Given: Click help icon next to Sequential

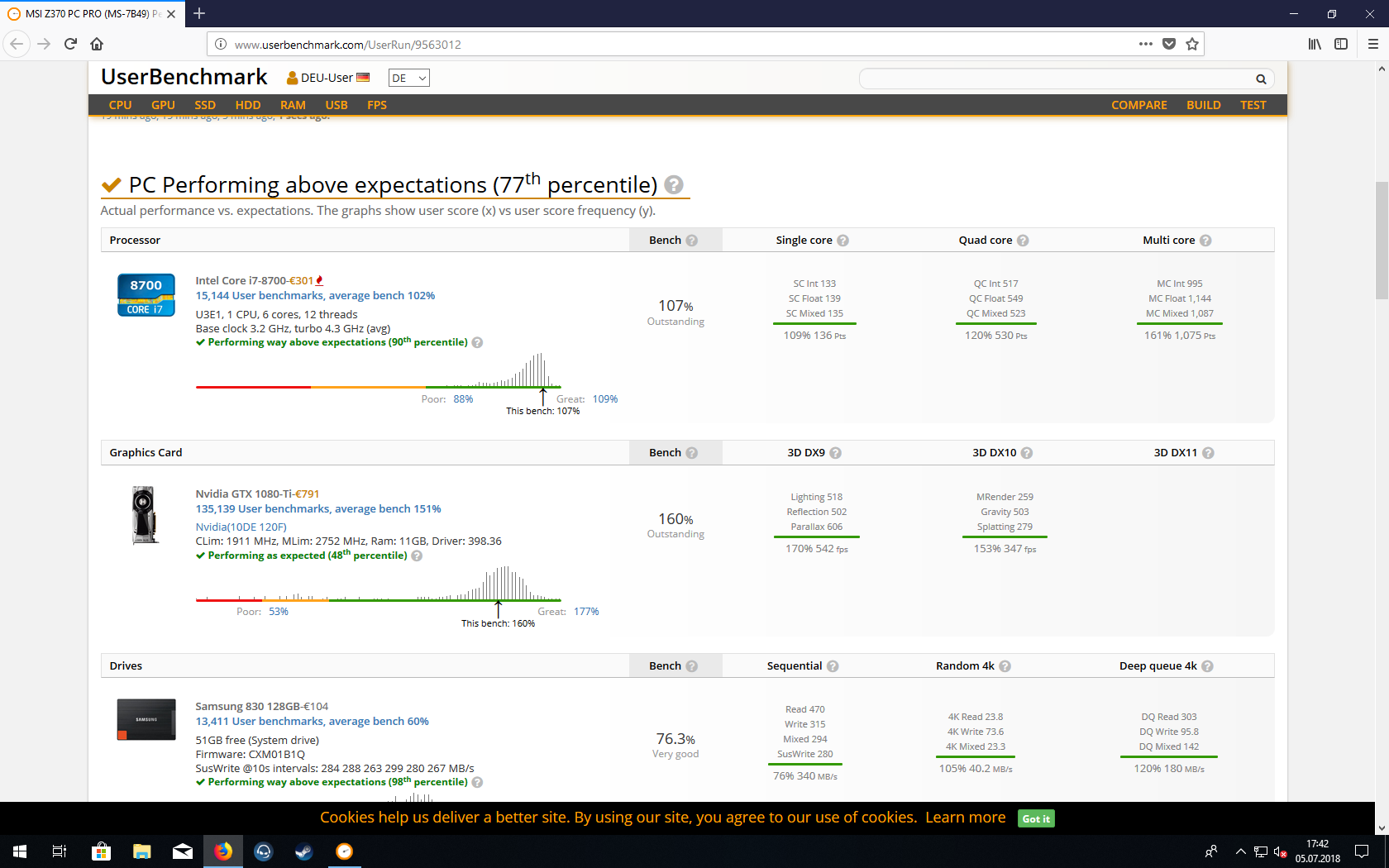Looking at the screenshot, I should (x=833, y=666).
